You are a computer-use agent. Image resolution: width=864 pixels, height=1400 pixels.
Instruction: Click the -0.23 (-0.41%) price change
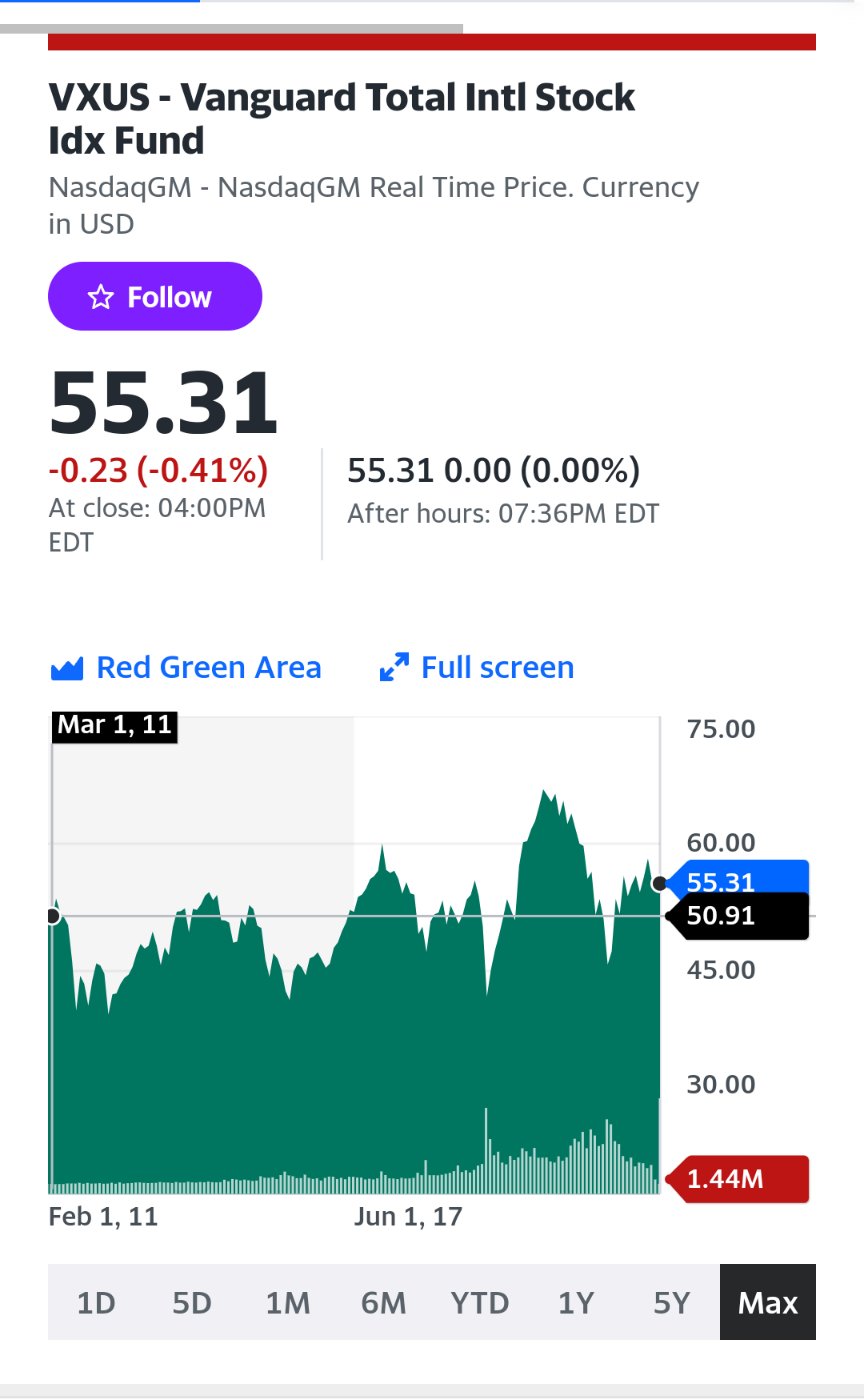[x=158, y=470]
